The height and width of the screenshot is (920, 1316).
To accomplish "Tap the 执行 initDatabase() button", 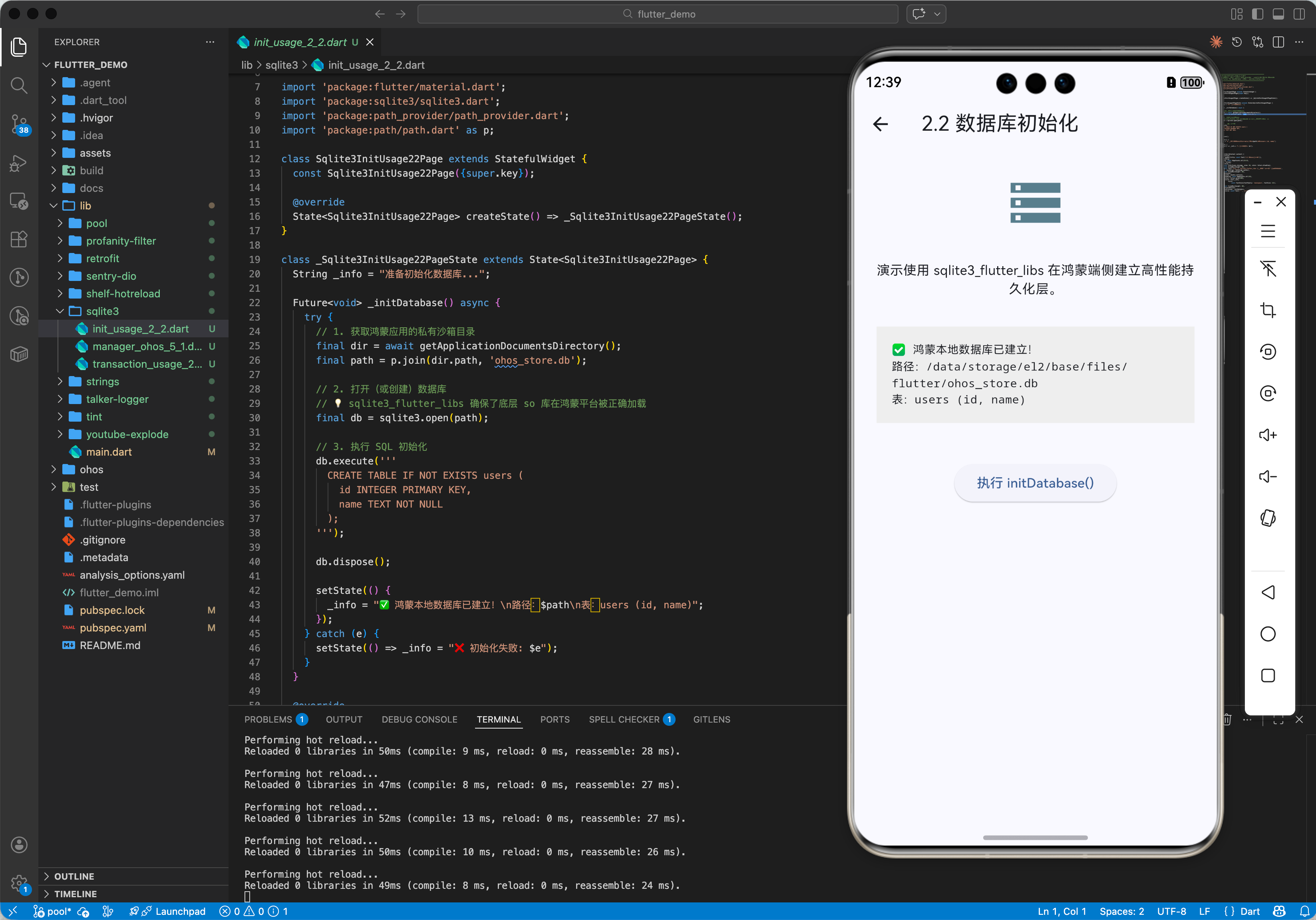I will [x=1035, y=483].
